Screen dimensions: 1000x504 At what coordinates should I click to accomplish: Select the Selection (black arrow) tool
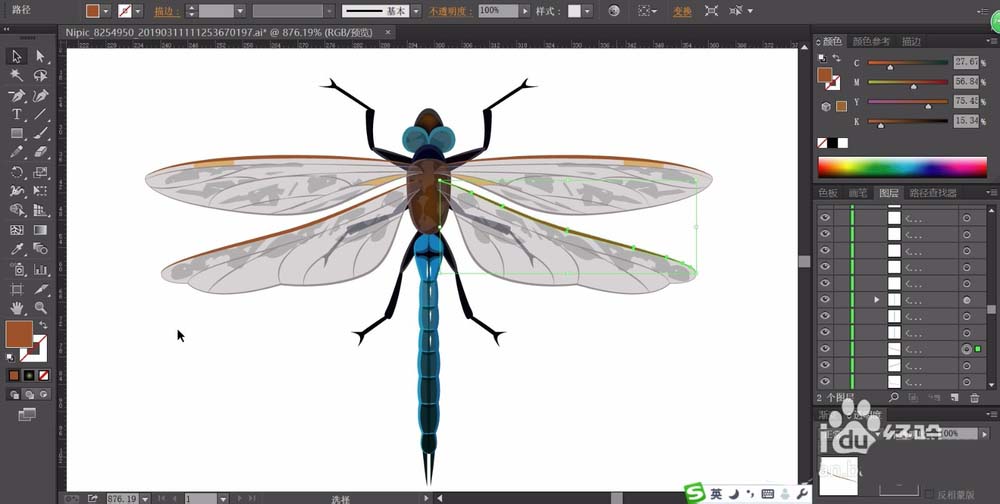17,57
